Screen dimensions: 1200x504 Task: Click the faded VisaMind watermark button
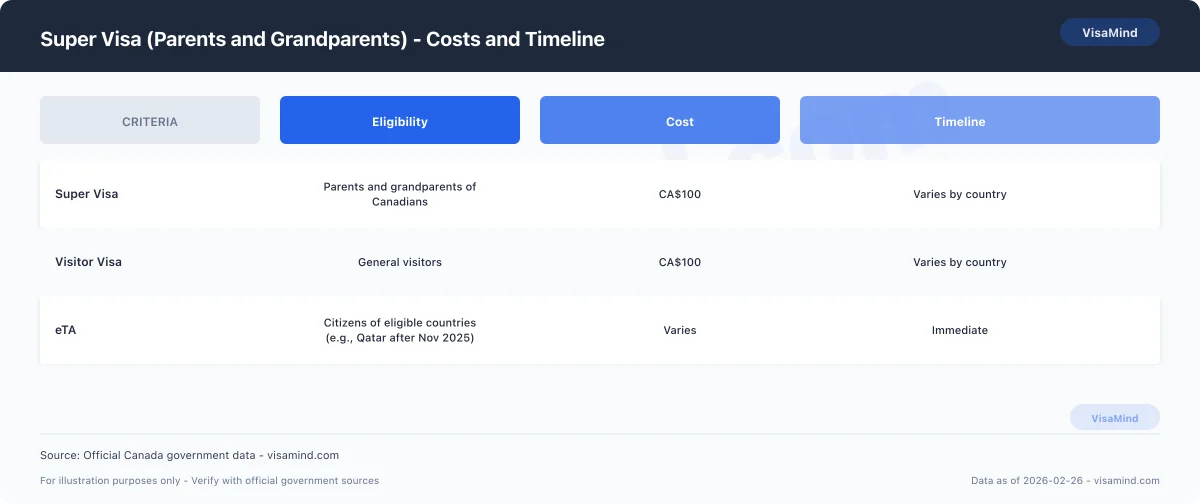tap(1114, 418)
